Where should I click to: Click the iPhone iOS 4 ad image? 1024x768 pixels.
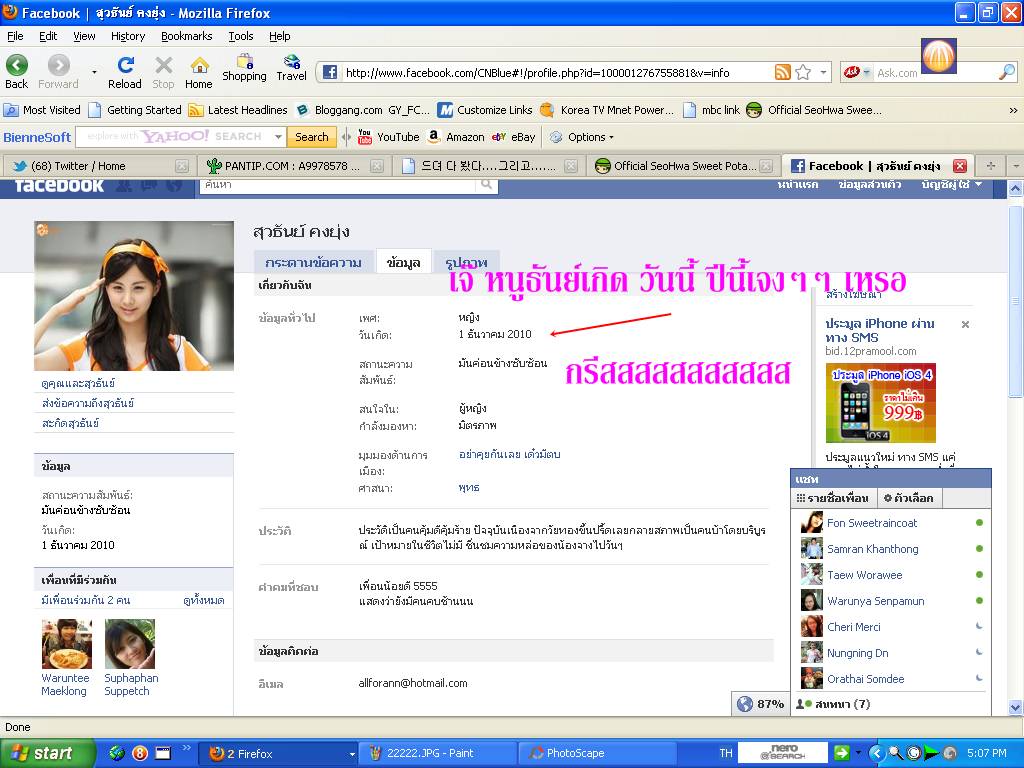tap(880, 403)
